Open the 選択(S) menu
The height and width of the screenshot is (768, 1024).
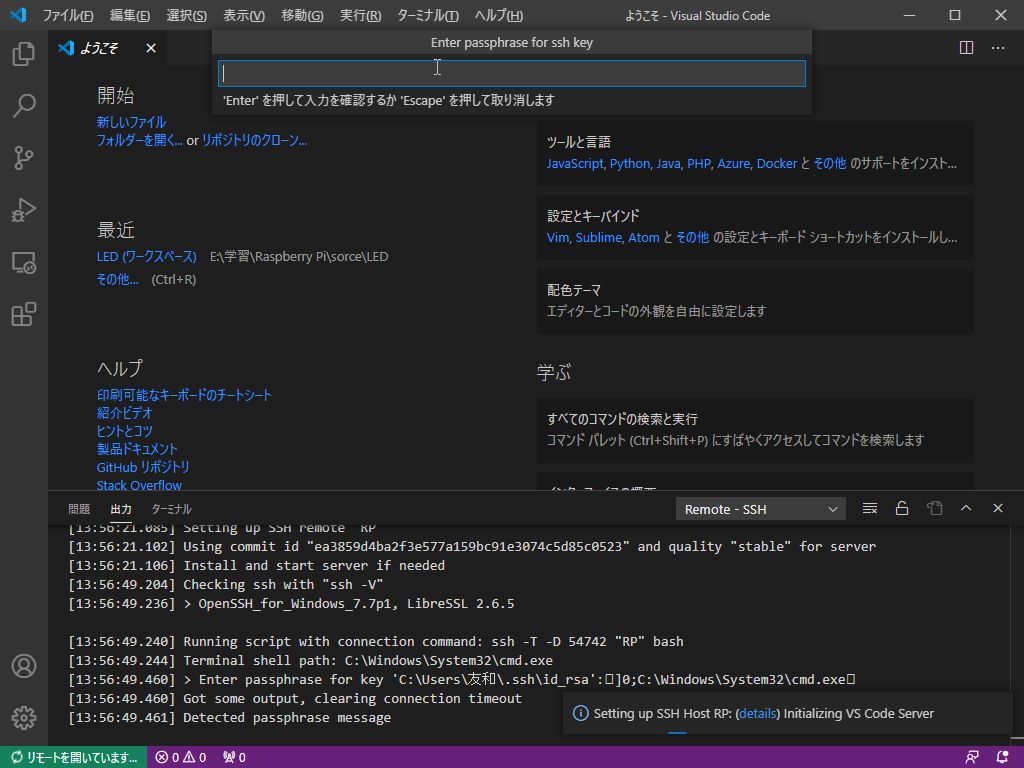[x=186, y=15]
